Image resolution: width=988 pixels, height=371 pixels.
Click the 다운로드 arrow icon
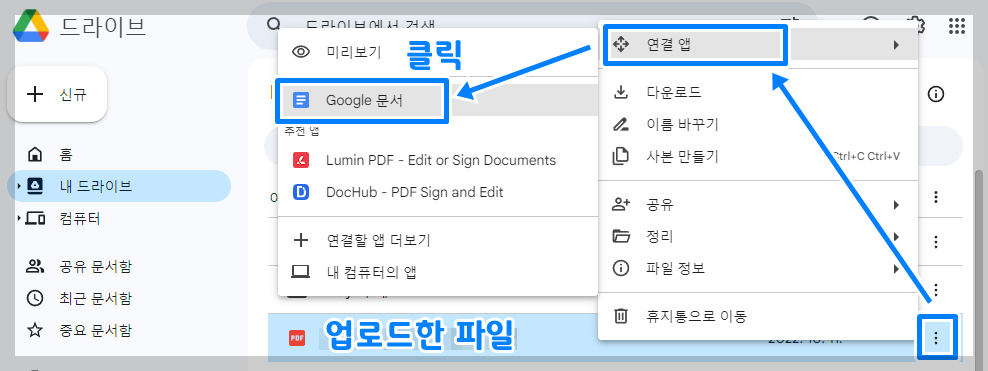tap(621, 93)
